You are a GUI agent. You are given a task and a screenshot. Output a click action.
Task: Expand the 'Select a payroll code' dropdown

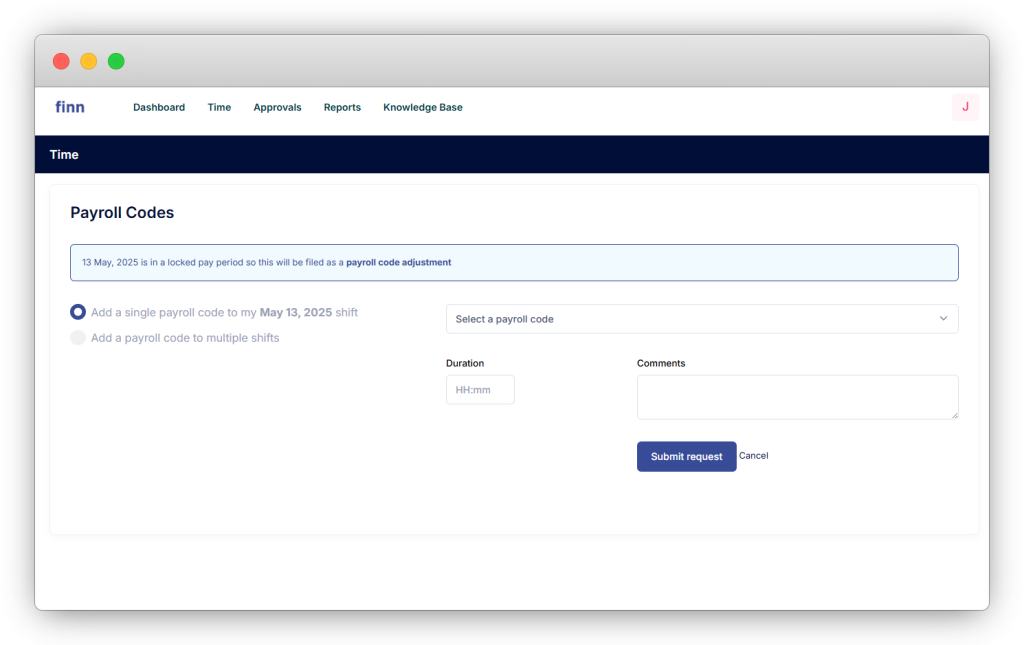[700, 319]
